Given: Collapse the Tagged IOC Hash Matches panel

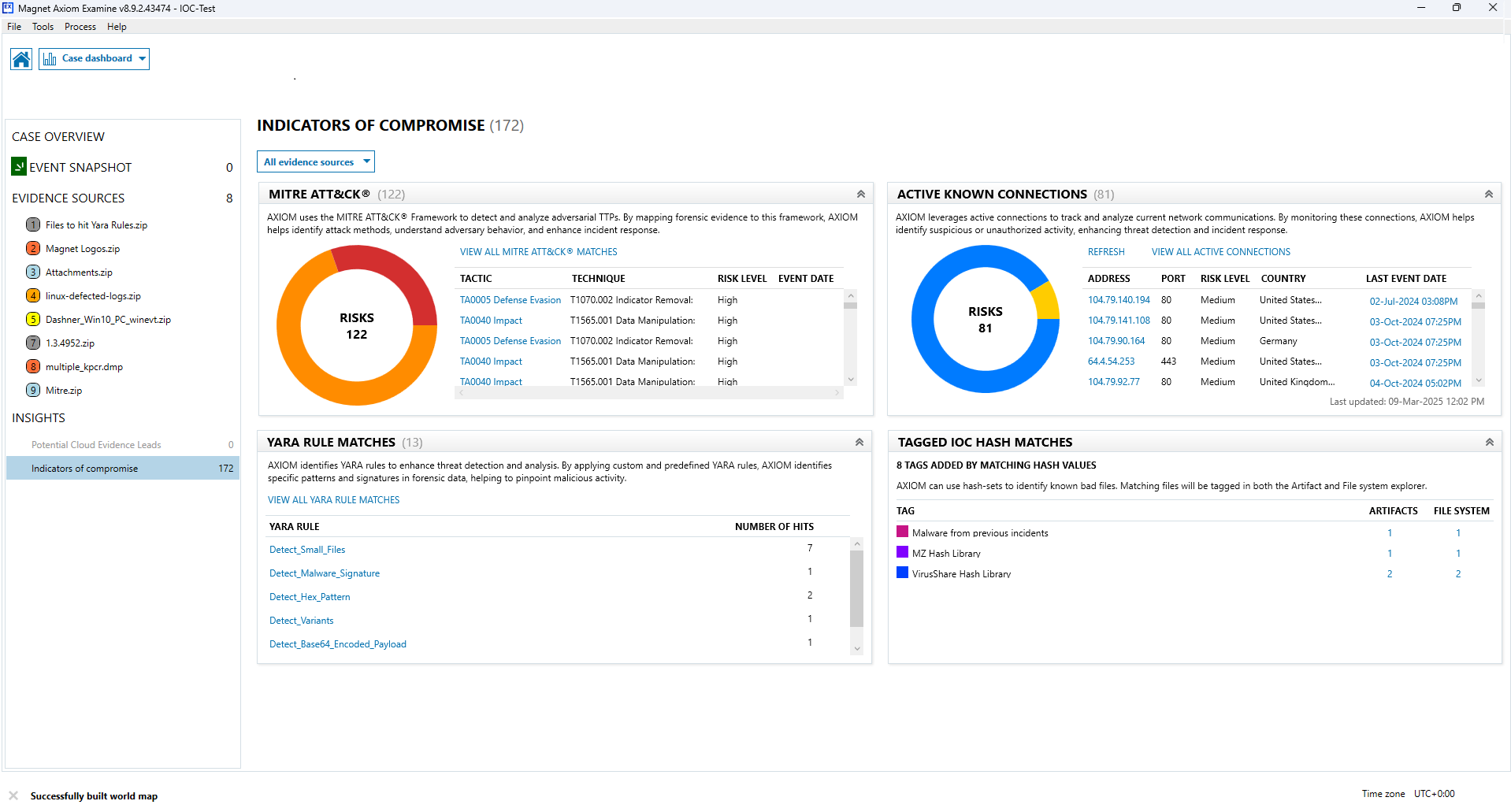Looking at the screenshot, I should click(x=1489, y=443).
